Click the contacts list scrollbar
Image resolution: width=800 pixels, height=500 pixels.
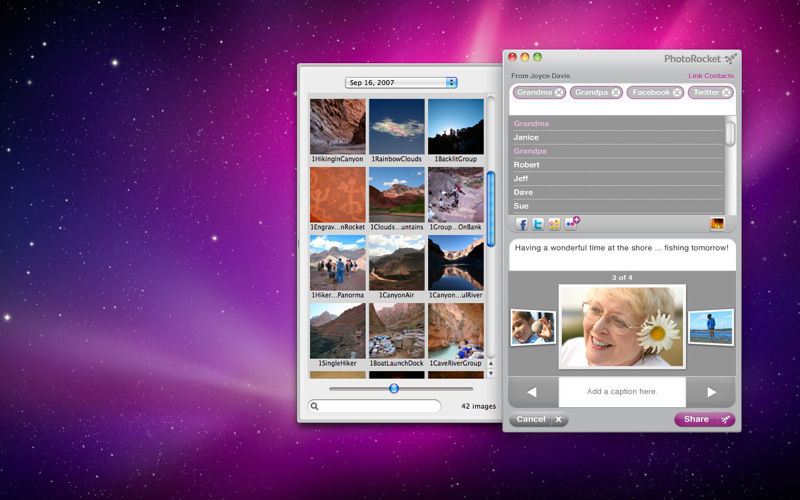pos(730,133)
